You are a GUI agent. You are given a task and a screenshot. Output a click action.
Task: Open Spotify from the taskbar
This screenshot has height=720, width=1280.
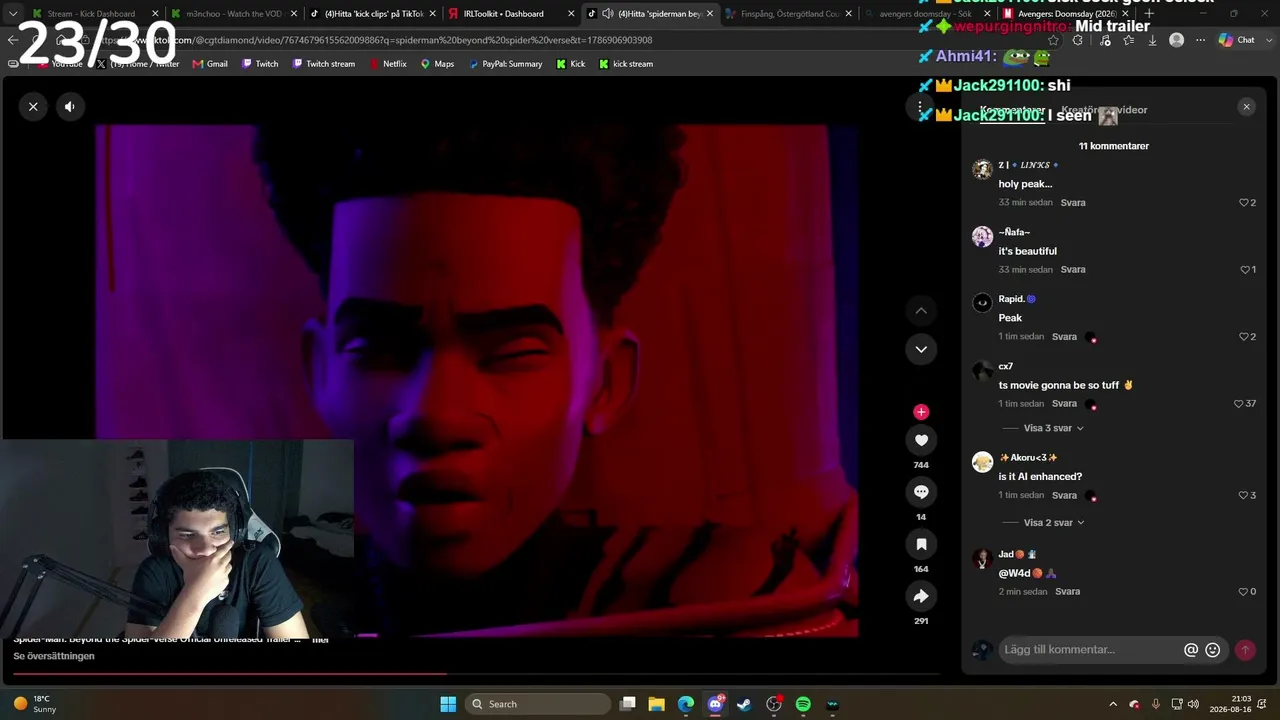pyautogui.click(x=803, y=704)
